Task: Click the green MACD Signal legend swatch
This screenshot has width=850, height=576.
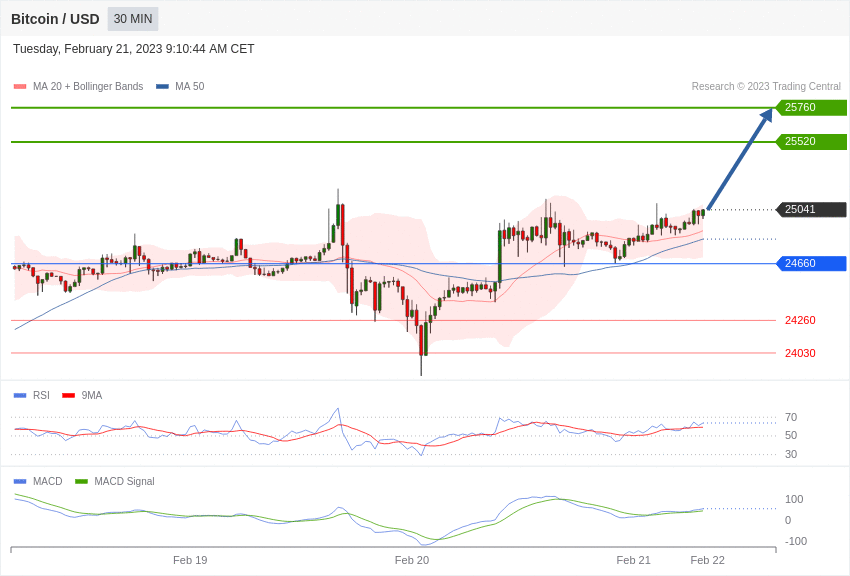Action: pos(81,481)
